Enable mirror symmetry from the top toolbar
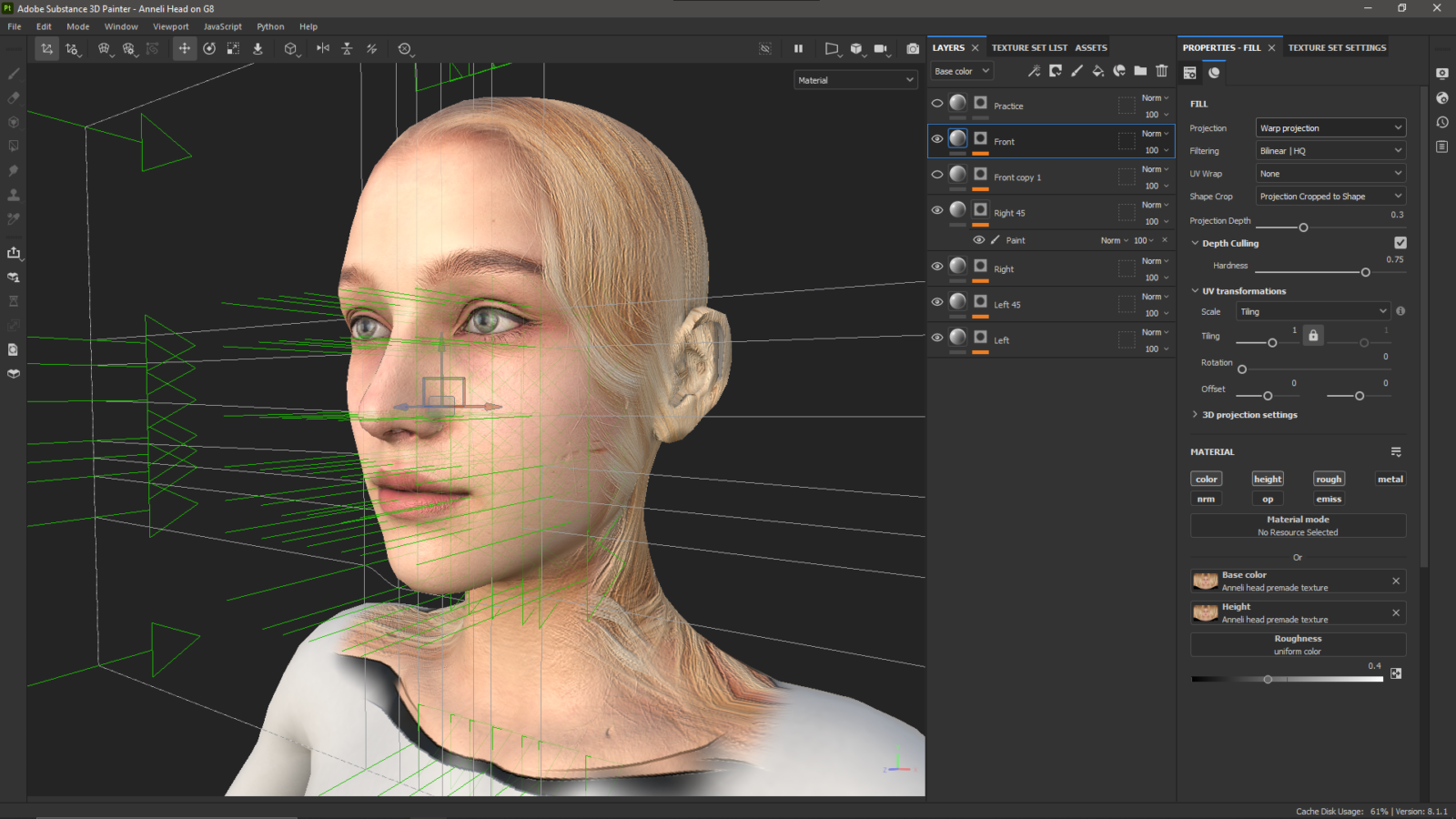 click(322, 48)
